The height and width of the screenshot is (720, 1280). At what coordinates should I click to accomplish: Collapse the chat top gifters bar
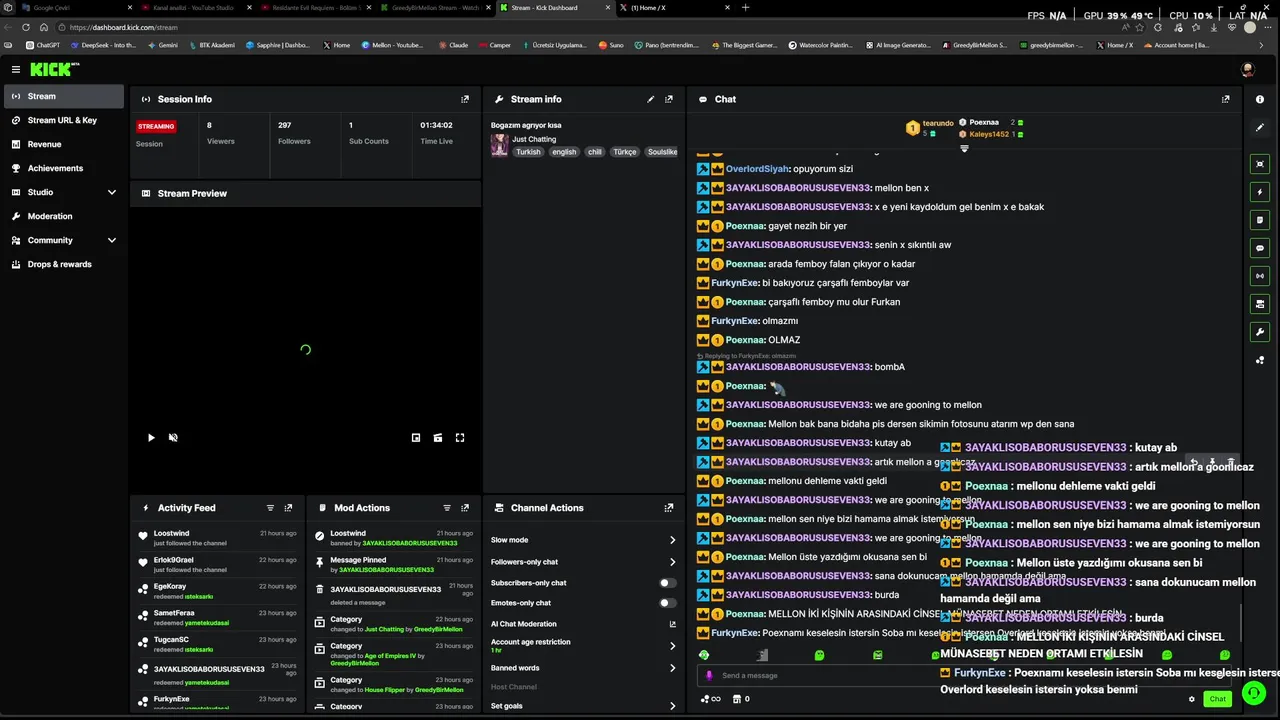[x=964, y=148]
